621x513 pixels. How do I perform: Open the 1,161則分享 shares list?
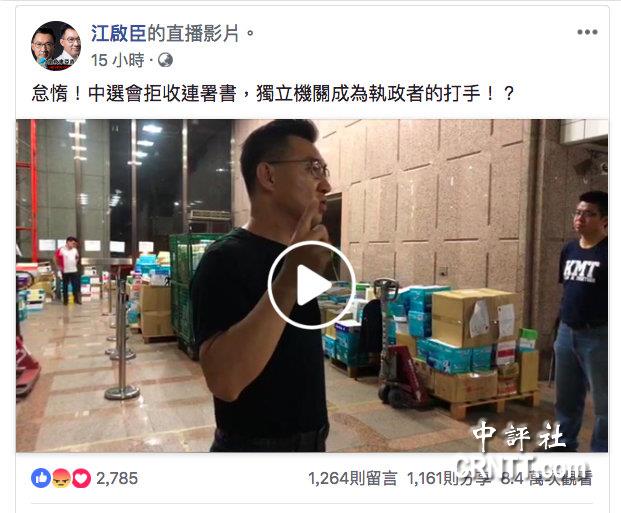coord(448,479)
